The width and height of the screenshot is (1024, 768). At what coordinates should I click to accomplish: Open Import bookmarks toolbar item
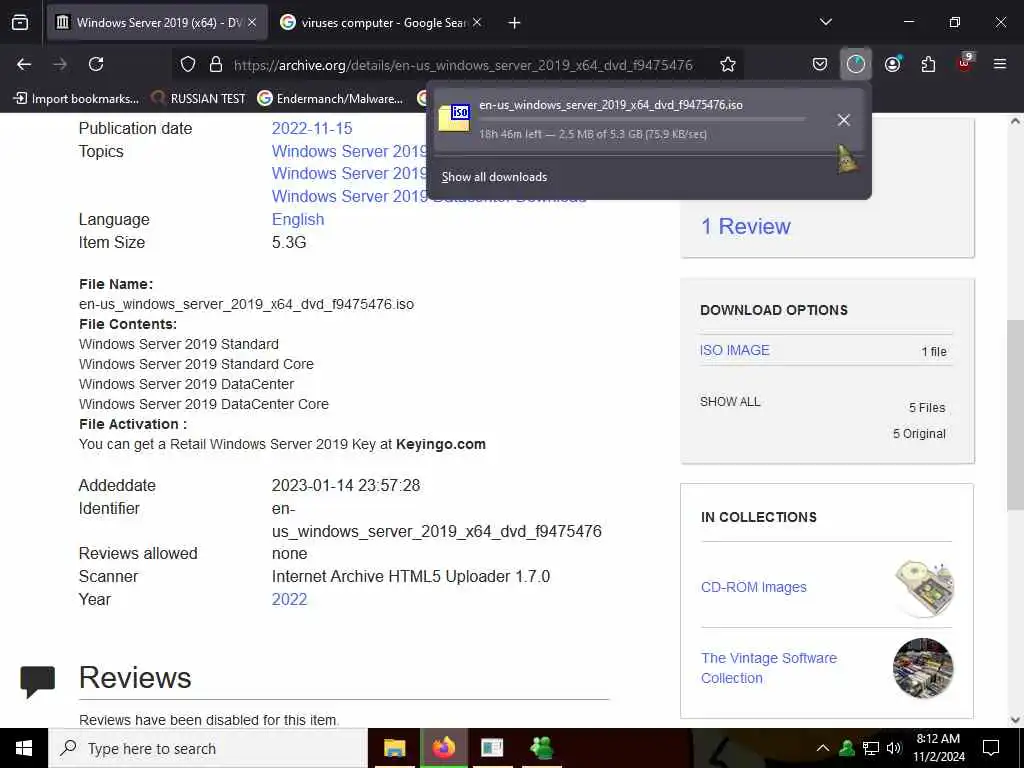tap(76, 99)
